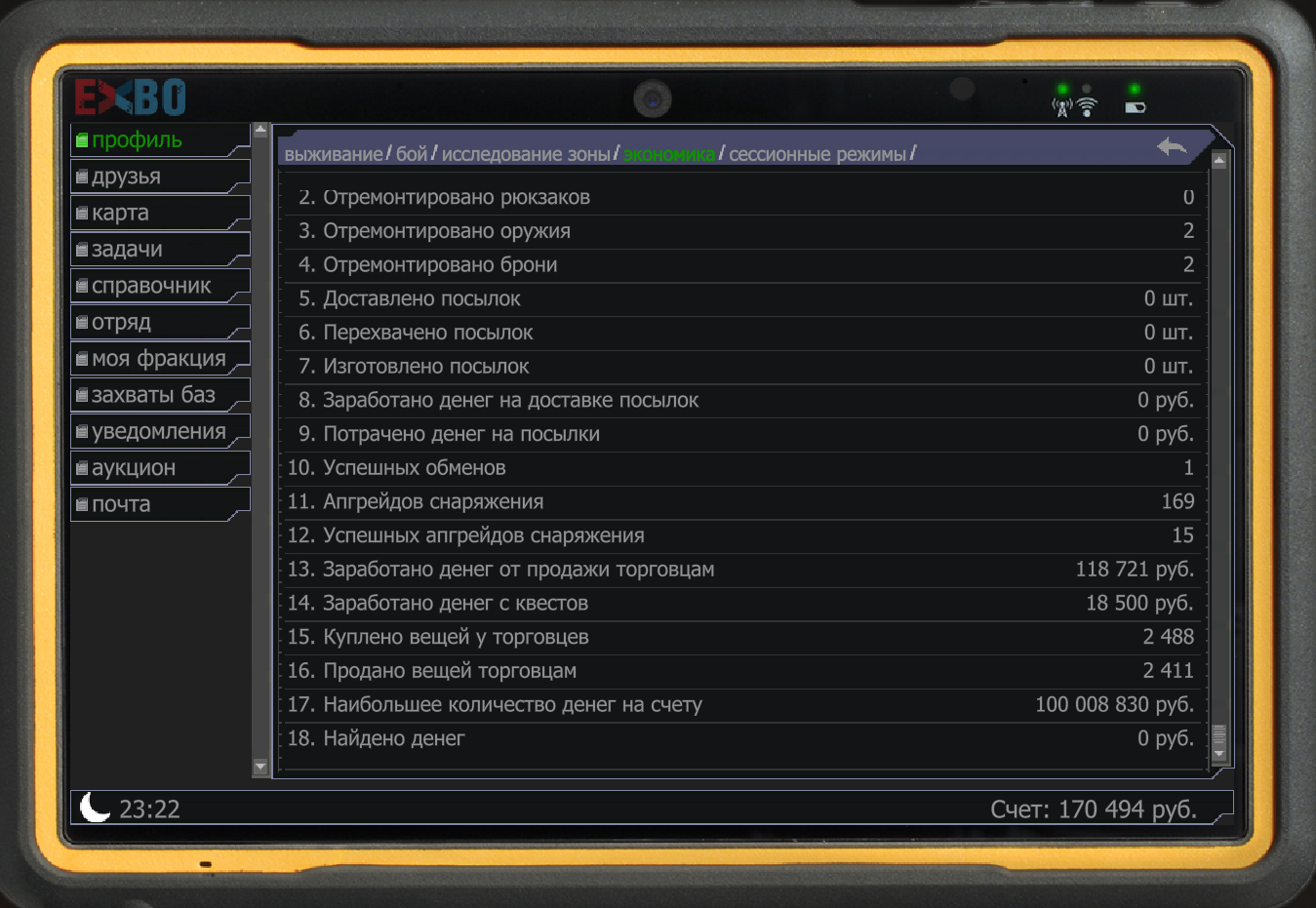Select row '11. Апгрейдов снаряжения'
Image resolution: width=1316 pixels, height=908 pixels.
[741, 501]
